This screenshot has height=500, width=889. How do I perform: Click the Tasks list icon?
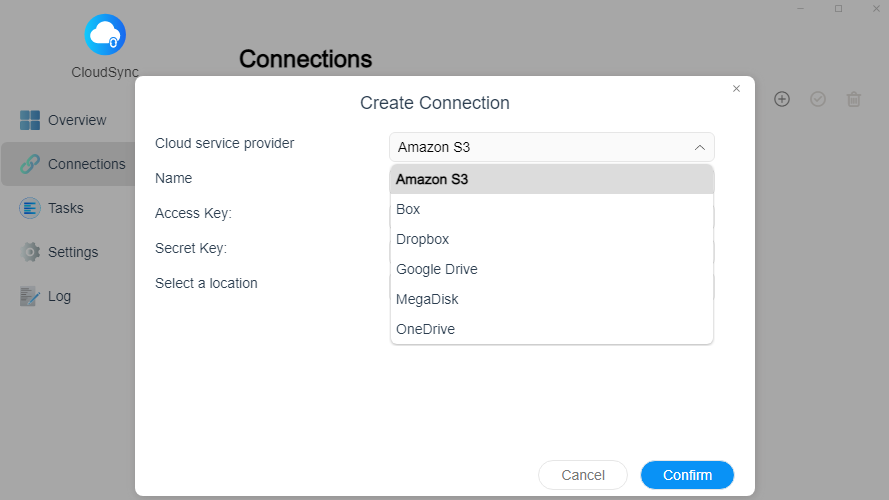30,208
